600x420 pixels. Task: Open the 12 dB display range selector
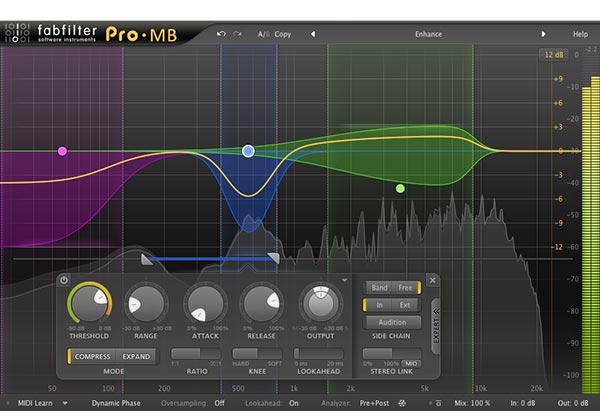[x=554, y=55]
